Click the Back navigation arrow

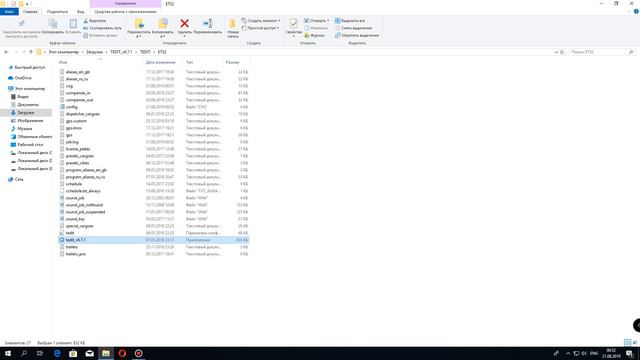[6, 52]
